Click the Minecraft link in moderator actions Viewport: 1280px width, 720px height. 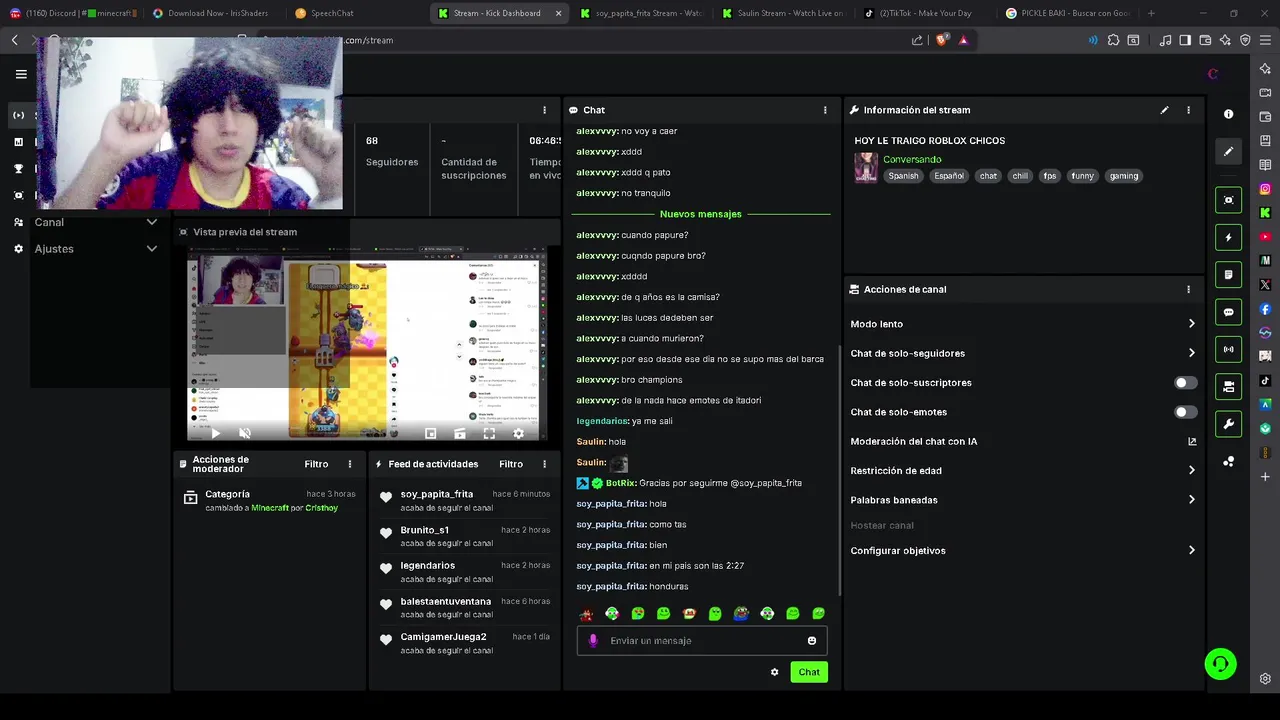coord(270,508)
